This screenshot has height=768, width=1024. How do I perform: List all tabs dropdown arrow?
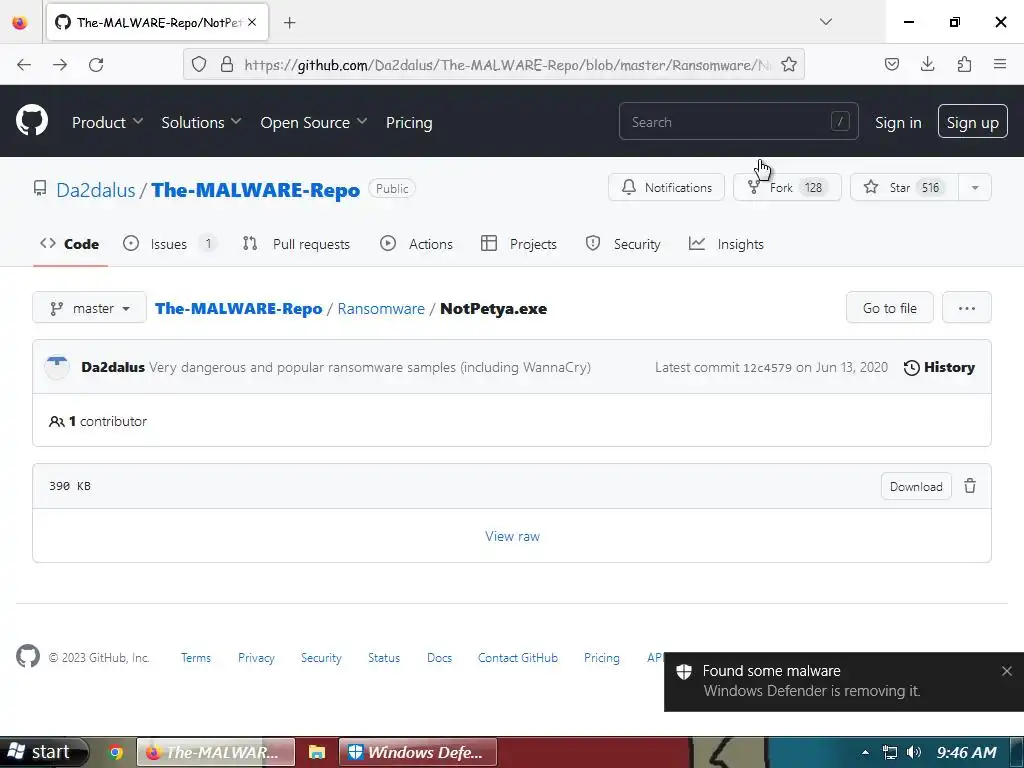click(825, 22)
